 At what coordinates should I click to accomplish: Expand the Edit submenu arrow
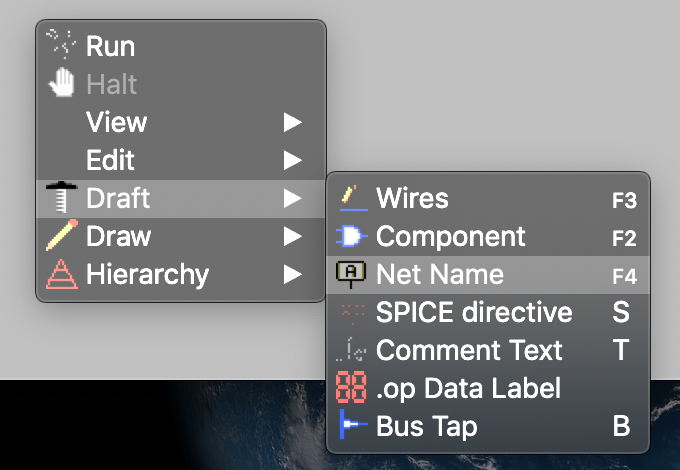(293, 160)
